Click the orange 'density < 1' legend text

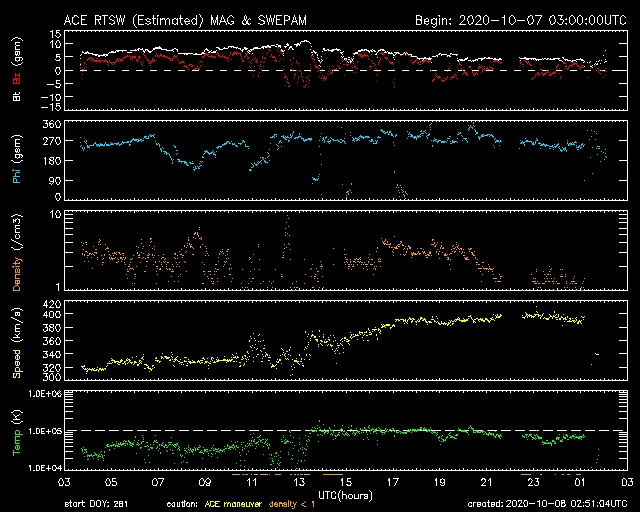click(292, 504)
